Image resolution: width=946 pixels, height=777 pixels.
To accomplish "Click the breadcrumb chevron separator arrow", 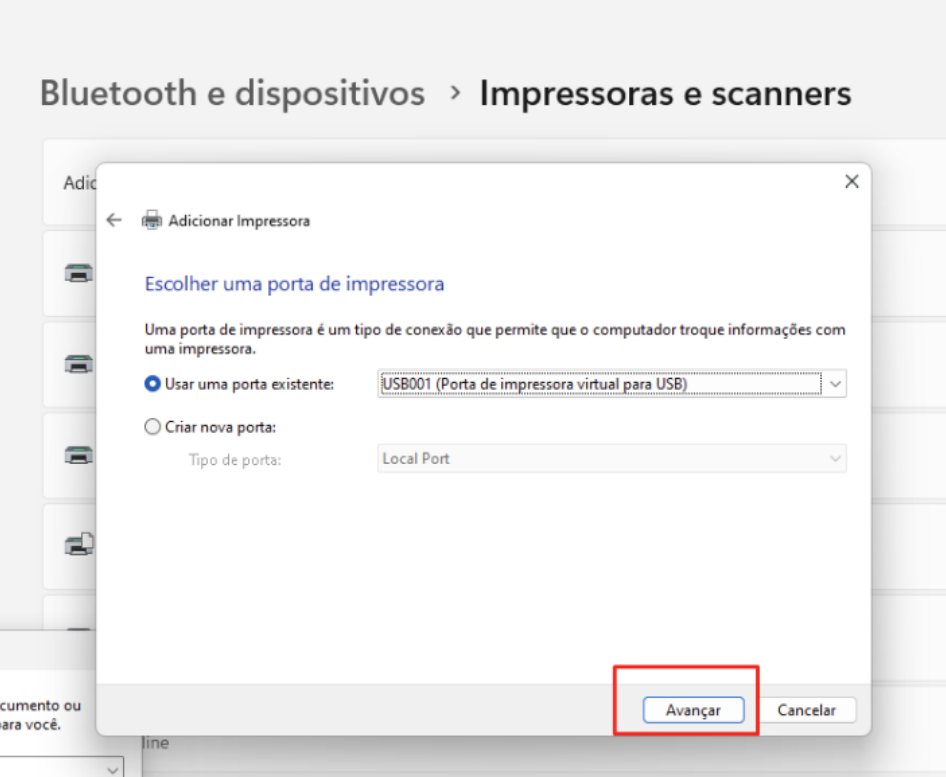I will [x=455, y=94].
